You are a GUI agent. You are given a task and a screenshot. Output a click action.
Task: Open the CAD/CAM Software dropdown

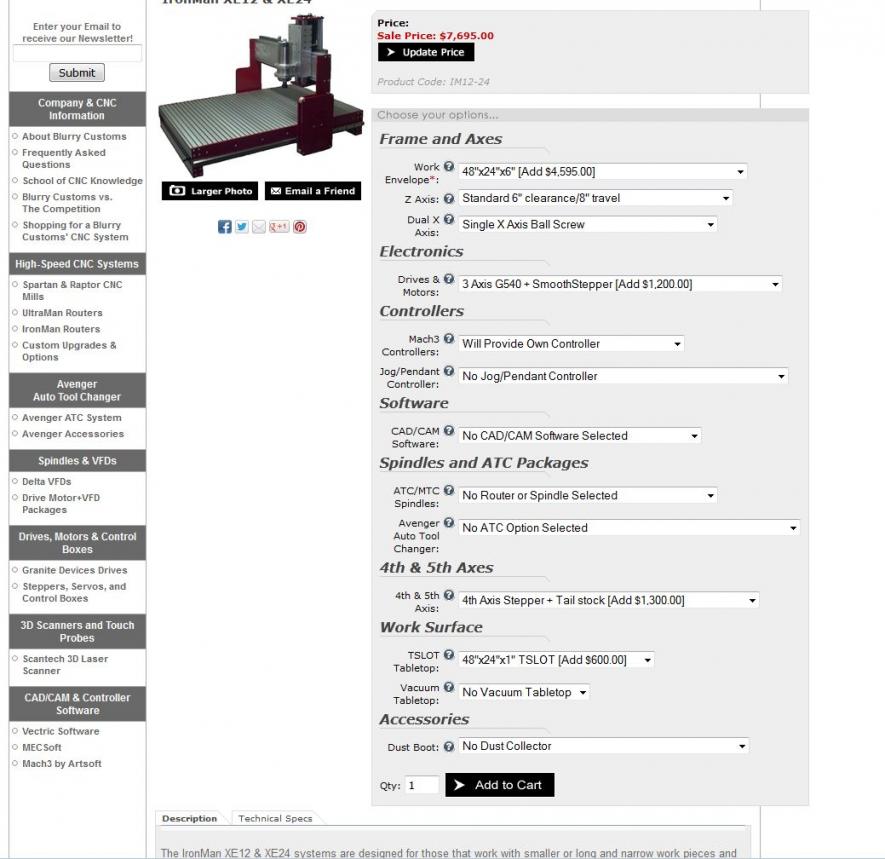point(579,436)
